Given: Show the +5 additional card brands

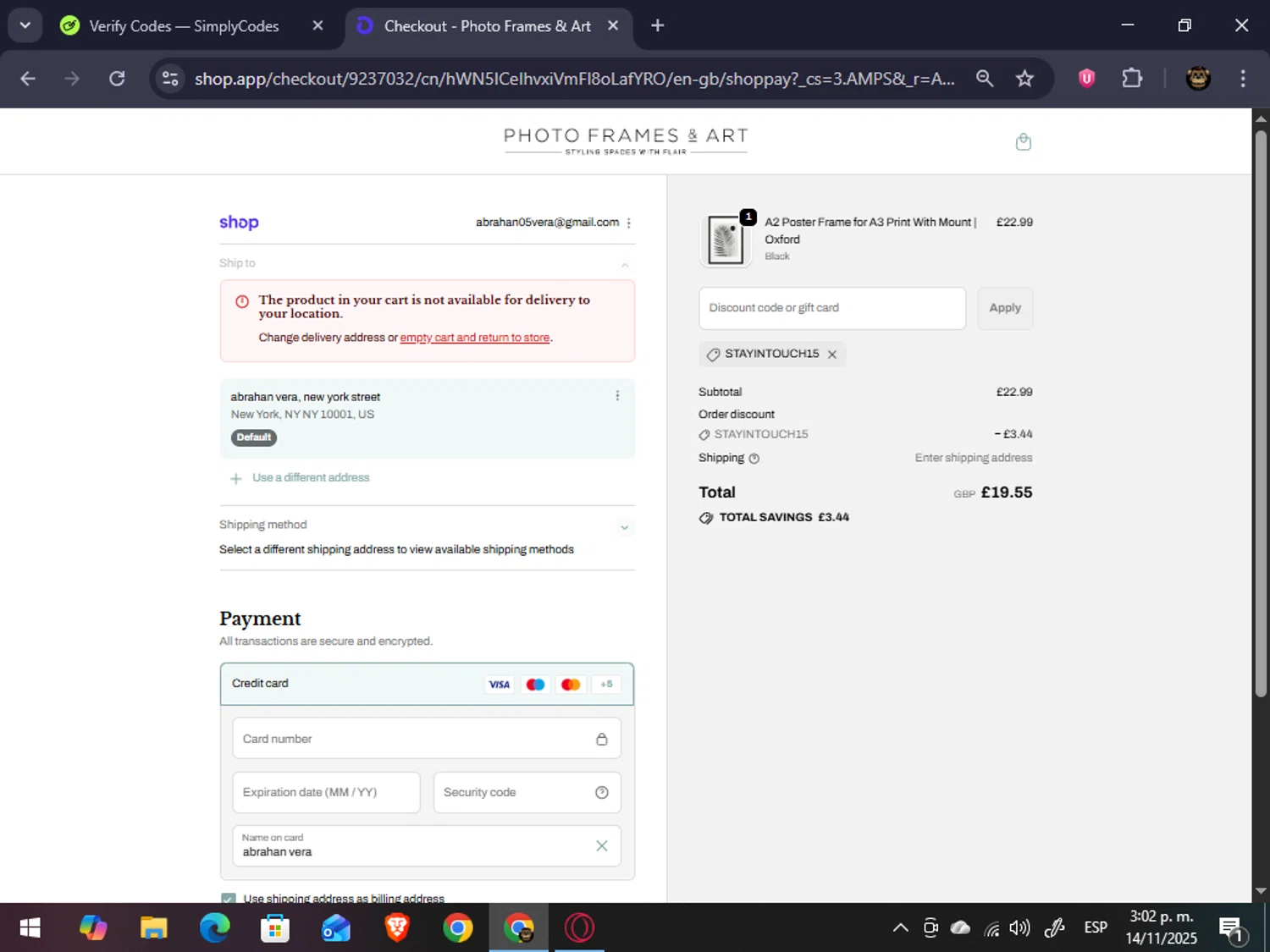Looking at the screenshot, I should [606, 685].
